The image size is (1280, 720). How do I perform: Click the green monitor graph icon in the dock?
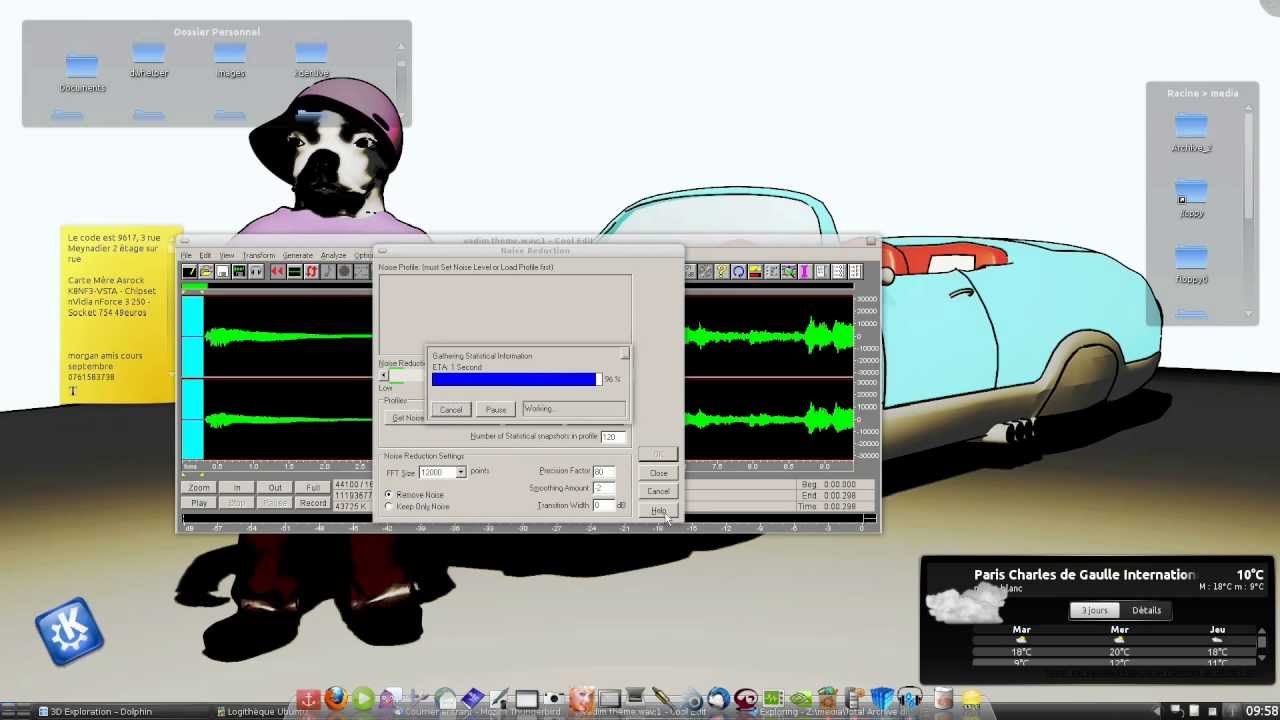click(772, 699)
